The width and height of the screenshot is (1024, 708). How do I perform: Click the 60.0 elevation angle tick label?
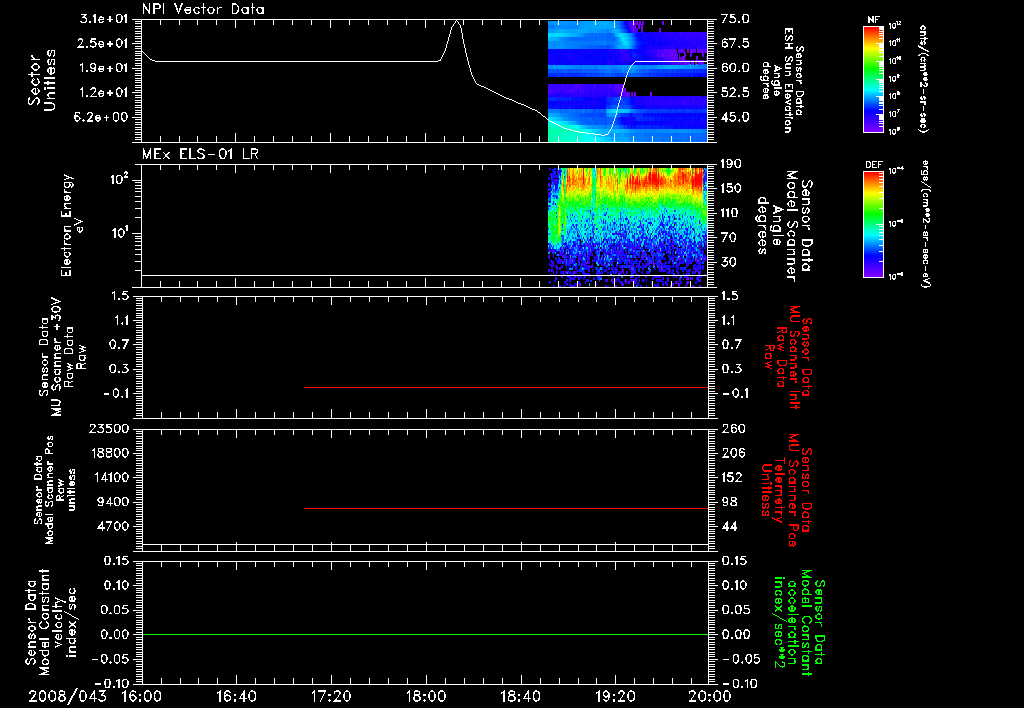click(x=735, y=68)
